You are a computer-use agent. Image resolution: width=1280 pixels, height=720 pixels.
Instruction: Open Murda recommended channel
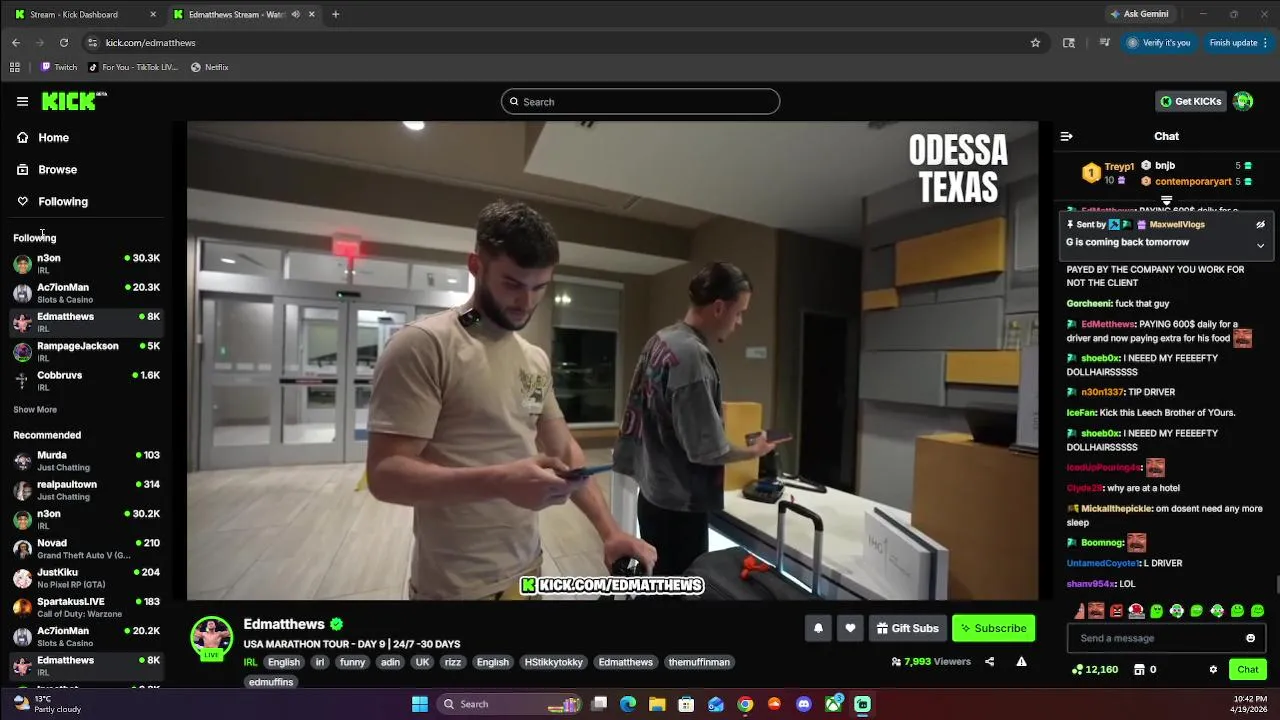(x=86, y=460)
